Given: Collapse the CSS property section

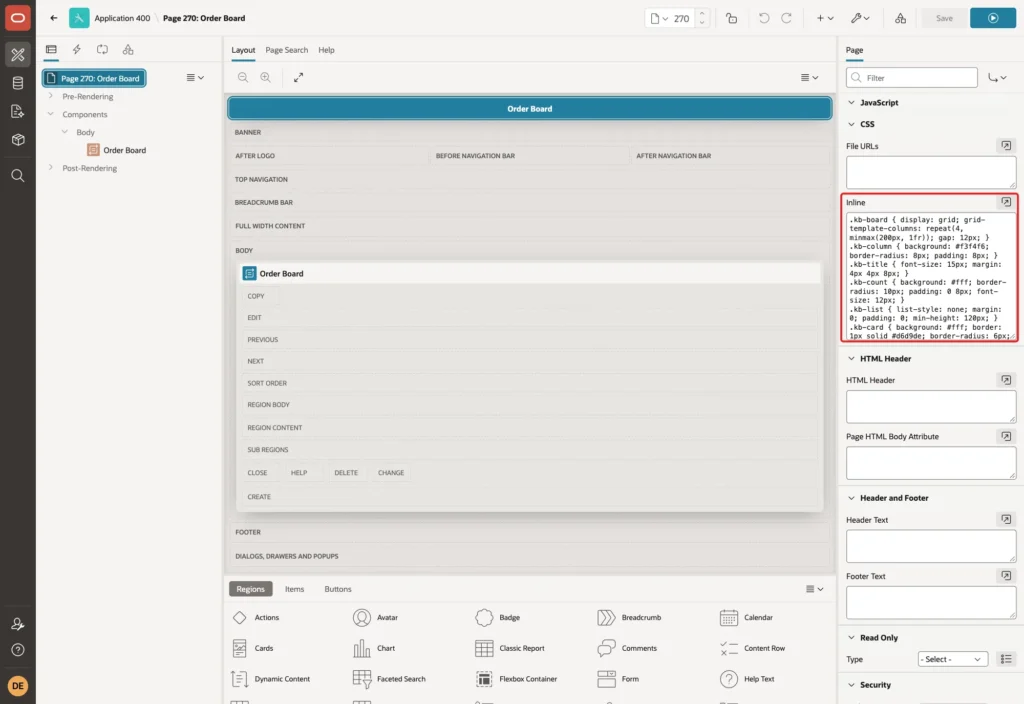Looking at the screenshot, I should click(x=851, y=124).
